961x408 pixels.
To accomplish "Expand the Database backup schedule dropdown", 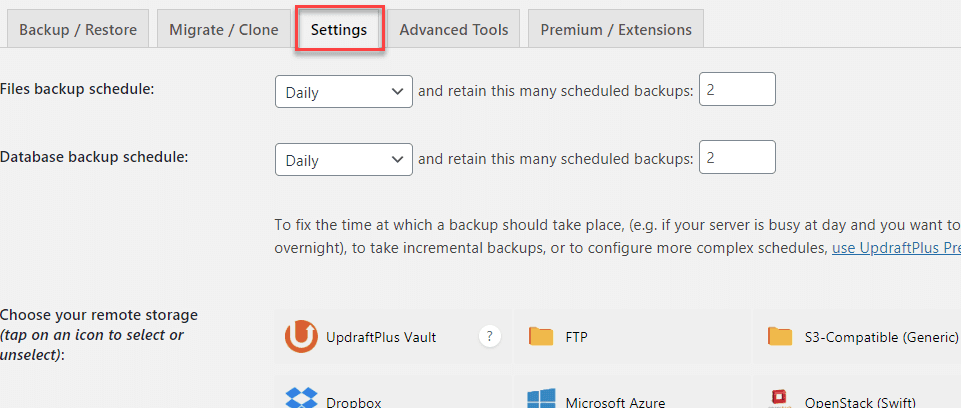I will 343,160.
